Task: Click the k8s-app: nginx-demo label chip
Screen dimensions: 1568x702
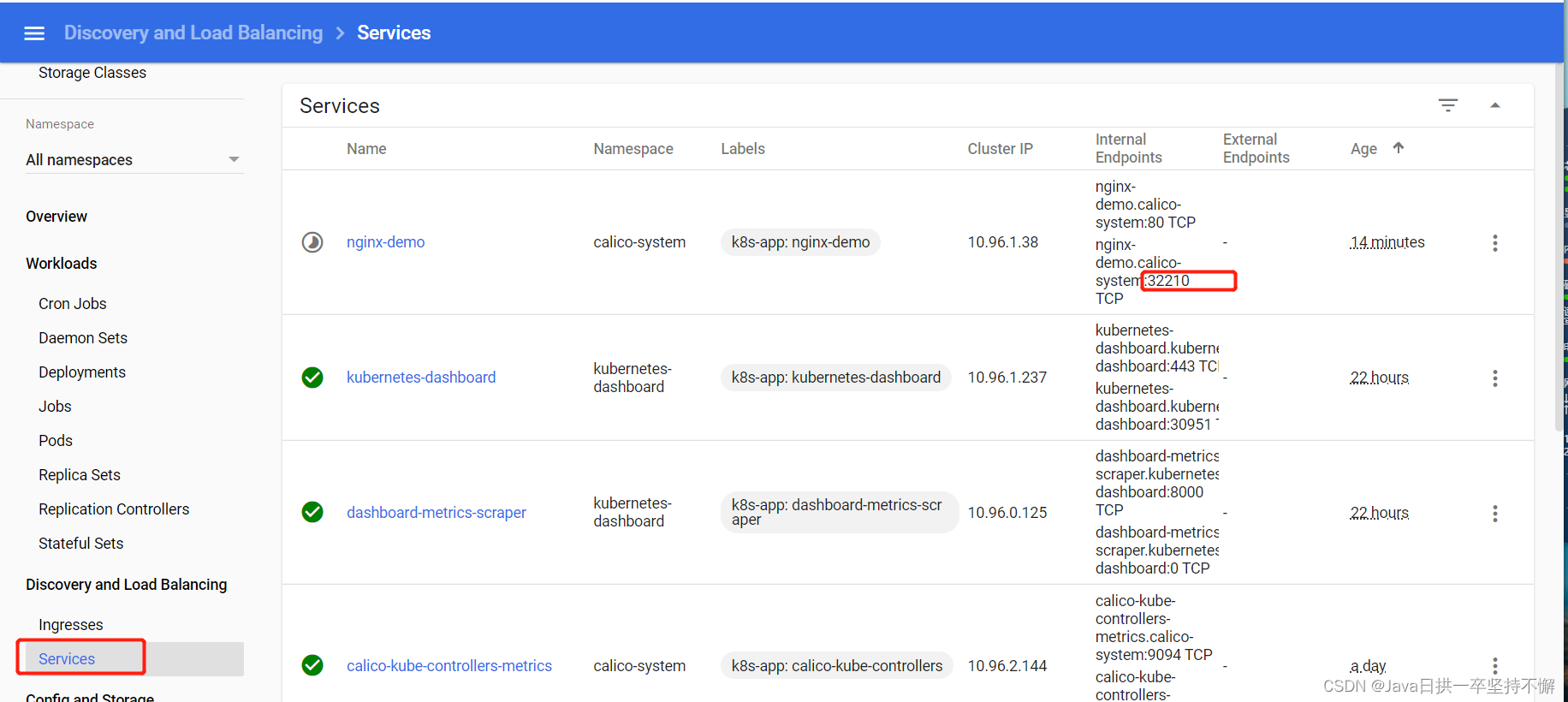Action: coord(800,242)
